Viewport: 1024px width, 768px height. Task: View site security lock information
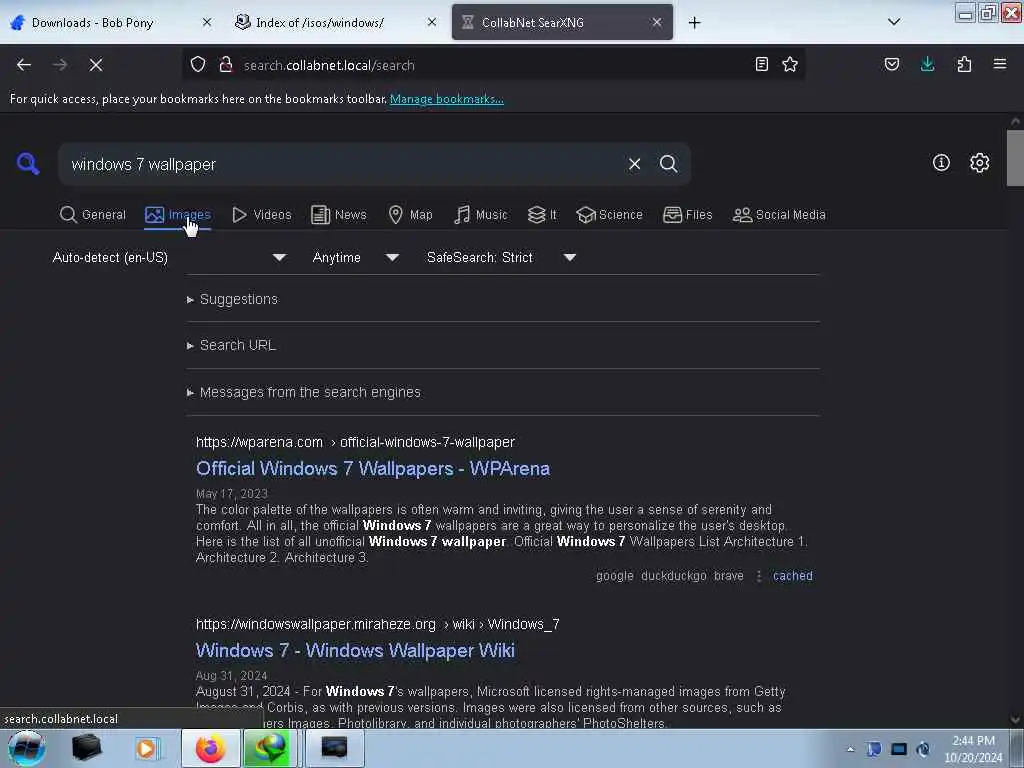click(x=226, y=65)
